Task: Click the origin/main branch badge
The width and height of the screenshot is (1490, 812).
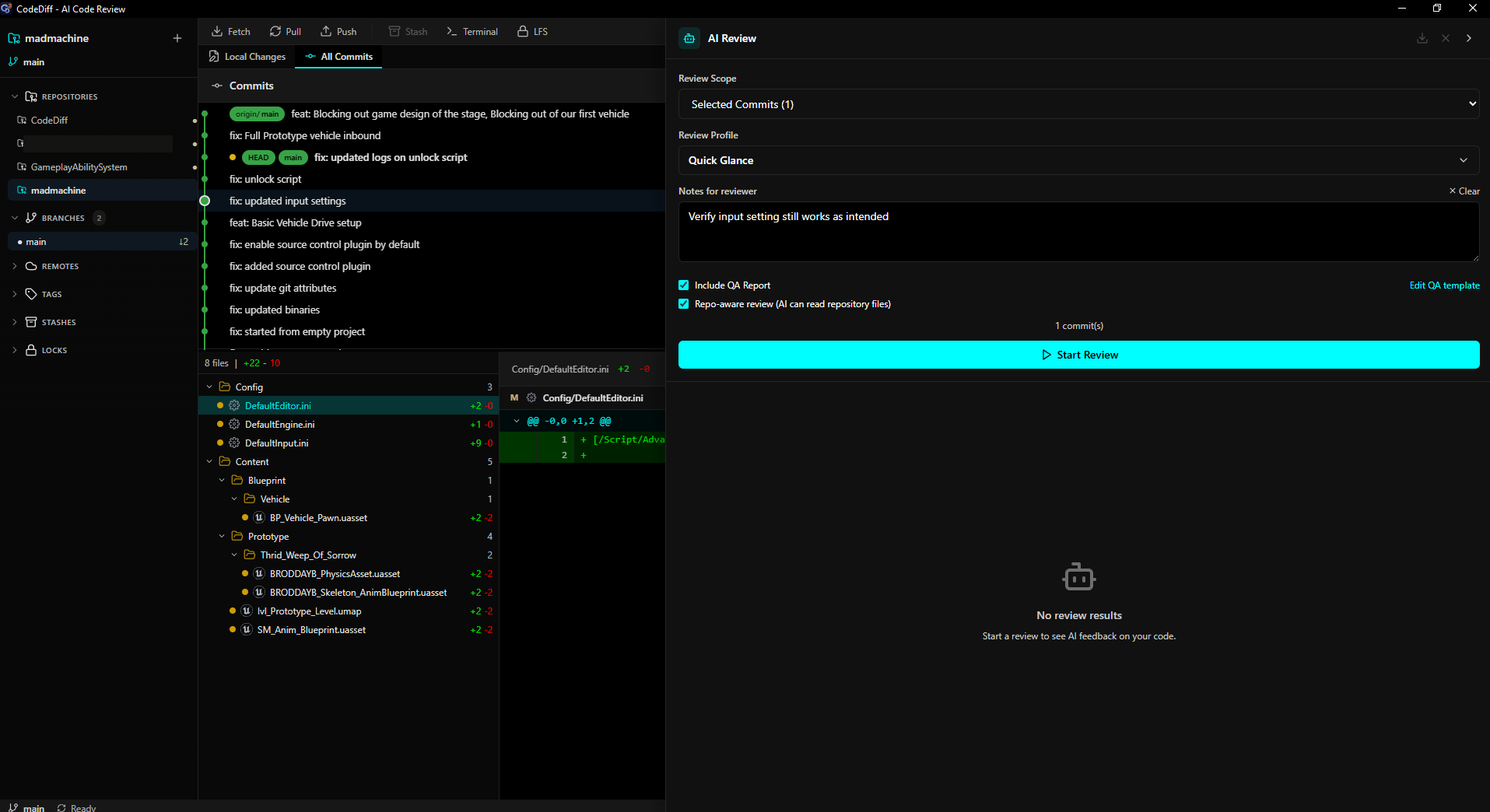Action: 257,114
